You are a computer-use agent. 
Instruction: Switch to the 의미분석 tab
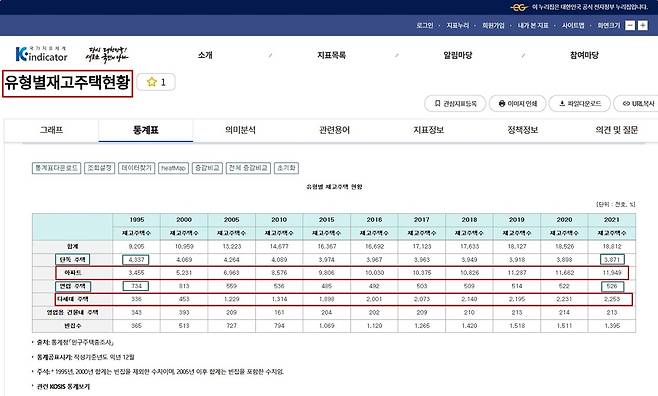pos(240,130)
